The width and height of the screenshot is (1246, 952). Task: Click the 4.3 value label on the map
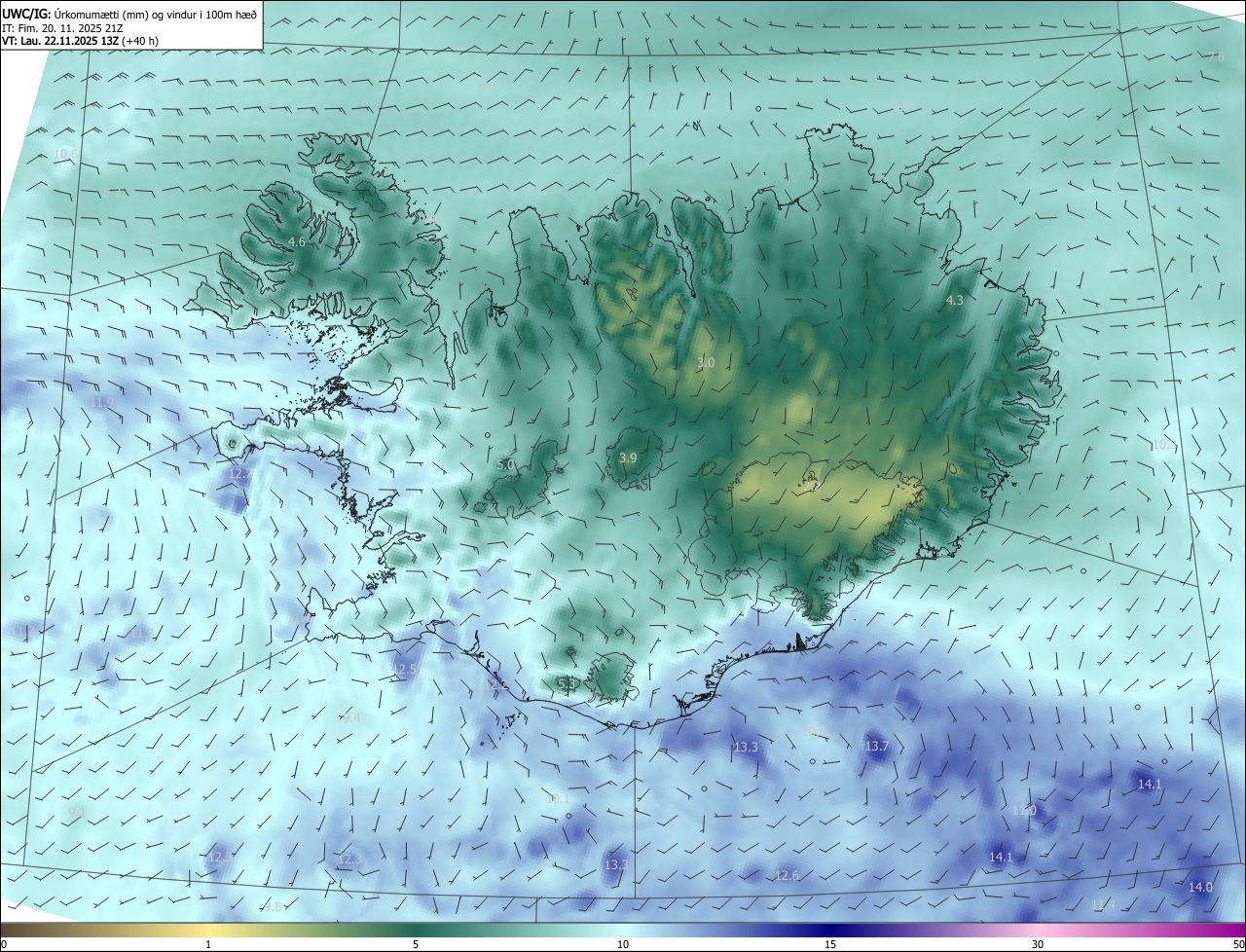955,301
